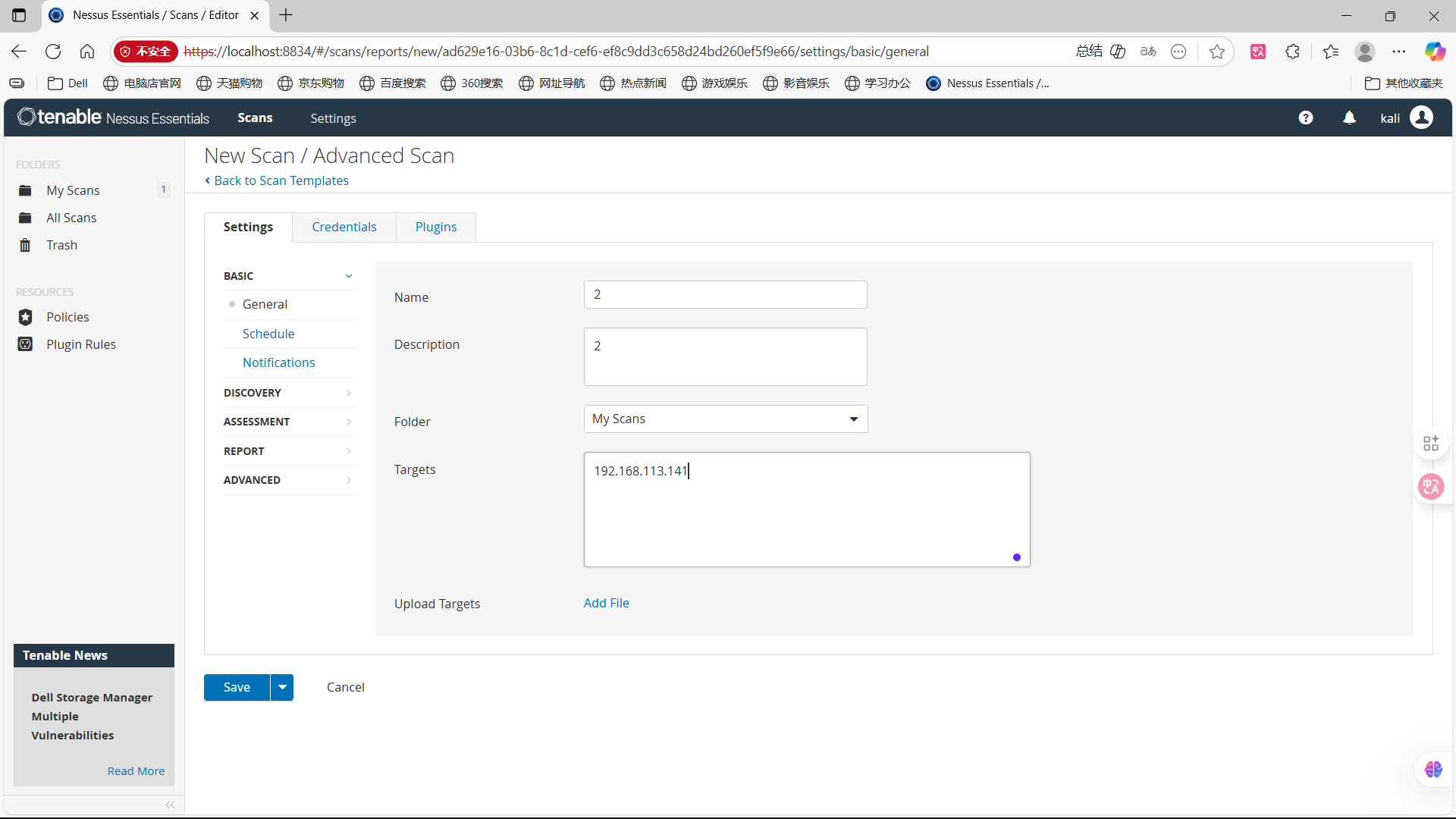Expand the ADVANCED settings section
Screen dimensions: 1456x819
289,480
